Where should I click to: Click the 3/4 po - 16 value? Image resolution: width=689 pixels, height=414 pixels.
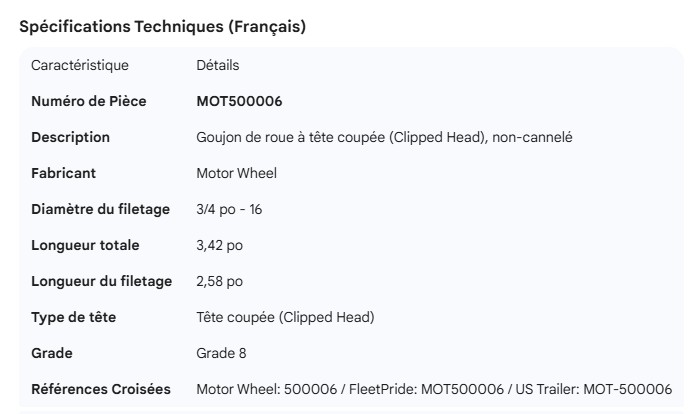pyautogui.click(x=229, y=209)
